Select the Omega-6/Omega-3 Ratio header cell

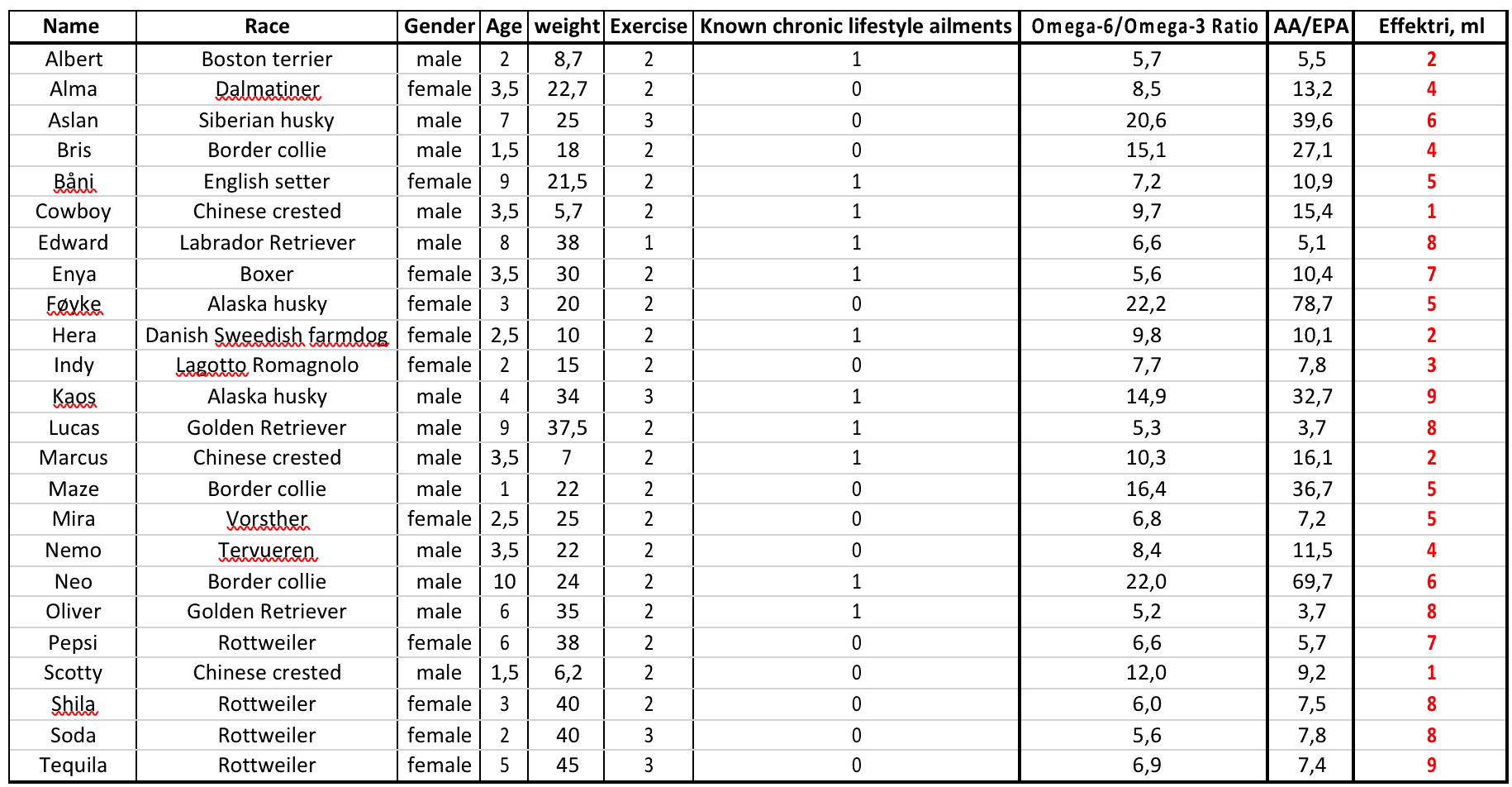tap(1144, 26)
